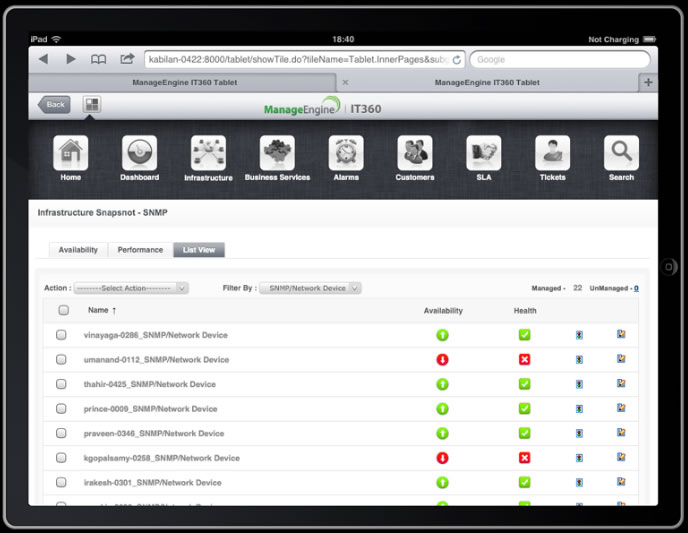Tap the tile grid icon beside Back
The width and height of the screenshot is (688, 533).
[x=92, y=104]
